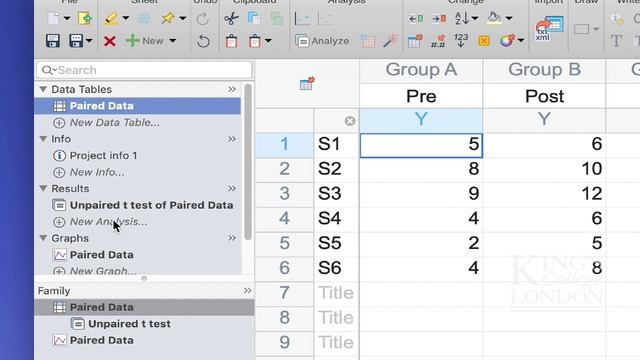Click the table format icon above row titles
Viewport: 640px width, 360px height.
click(x=307, y=83)
